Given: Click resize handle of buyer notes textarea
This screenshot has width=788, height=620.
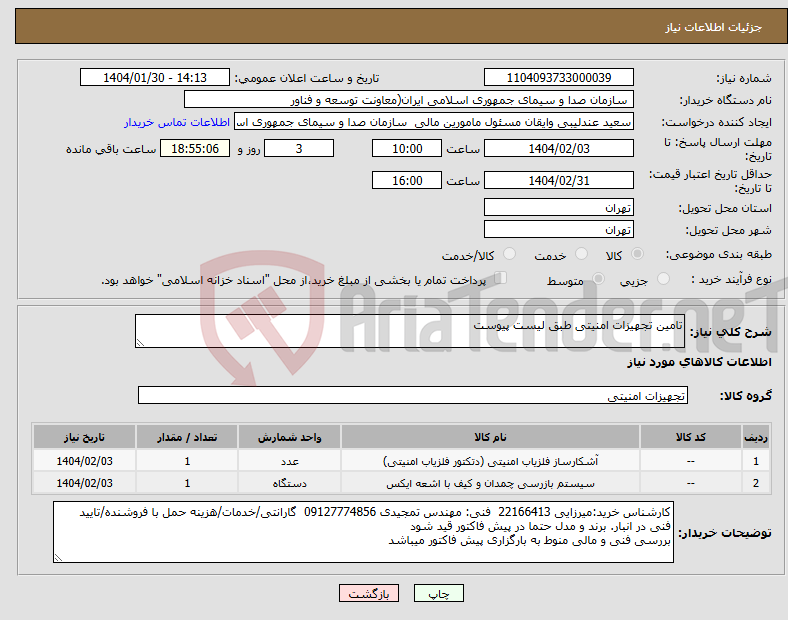Looking at the screenshot, I should [x=58, y=558].
